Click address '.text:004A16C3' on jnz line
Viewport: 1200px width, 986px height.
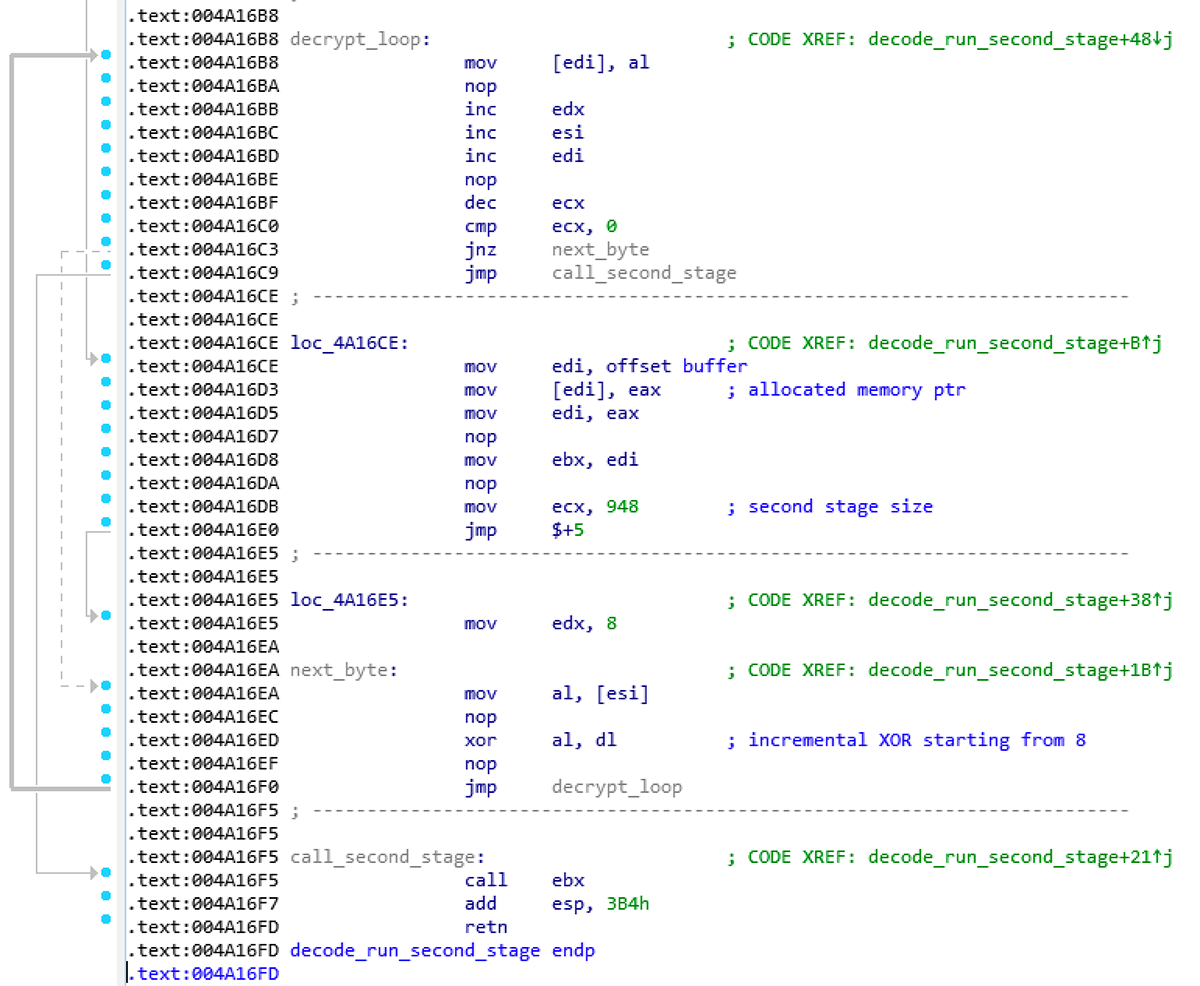[203, 250]
